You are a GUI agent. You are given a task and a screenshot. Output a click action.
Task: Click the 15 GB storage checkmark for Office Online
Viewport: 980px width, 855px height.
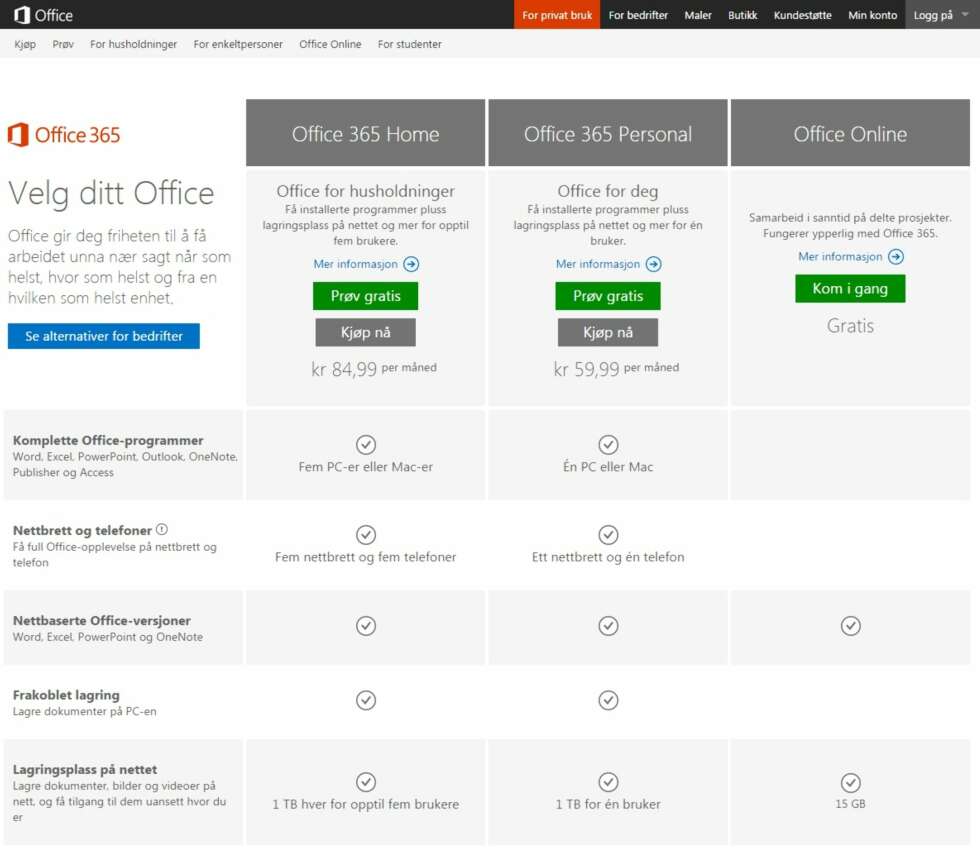tap(851, 782)
